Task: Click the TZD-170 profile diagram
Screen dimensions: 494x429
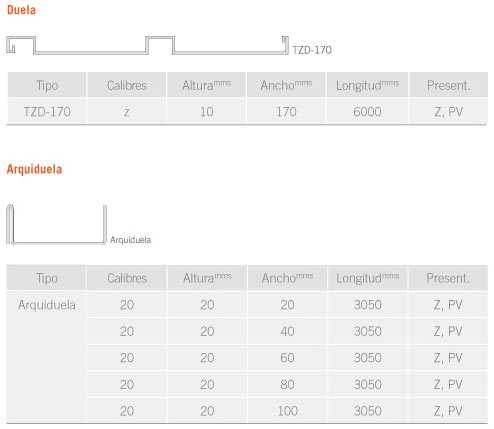Action: (x=147, y=45)
